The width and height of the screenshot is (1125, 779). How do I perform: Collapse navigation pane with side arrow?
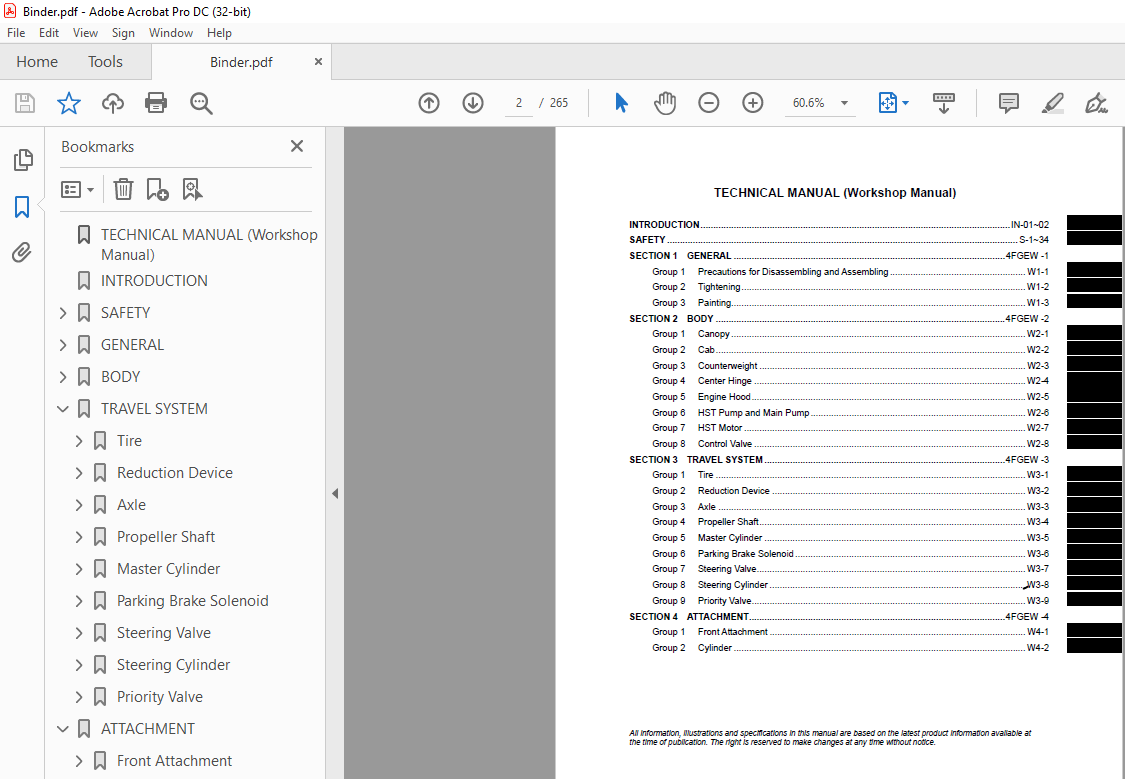pyautogui.click(x=335, y=494)
